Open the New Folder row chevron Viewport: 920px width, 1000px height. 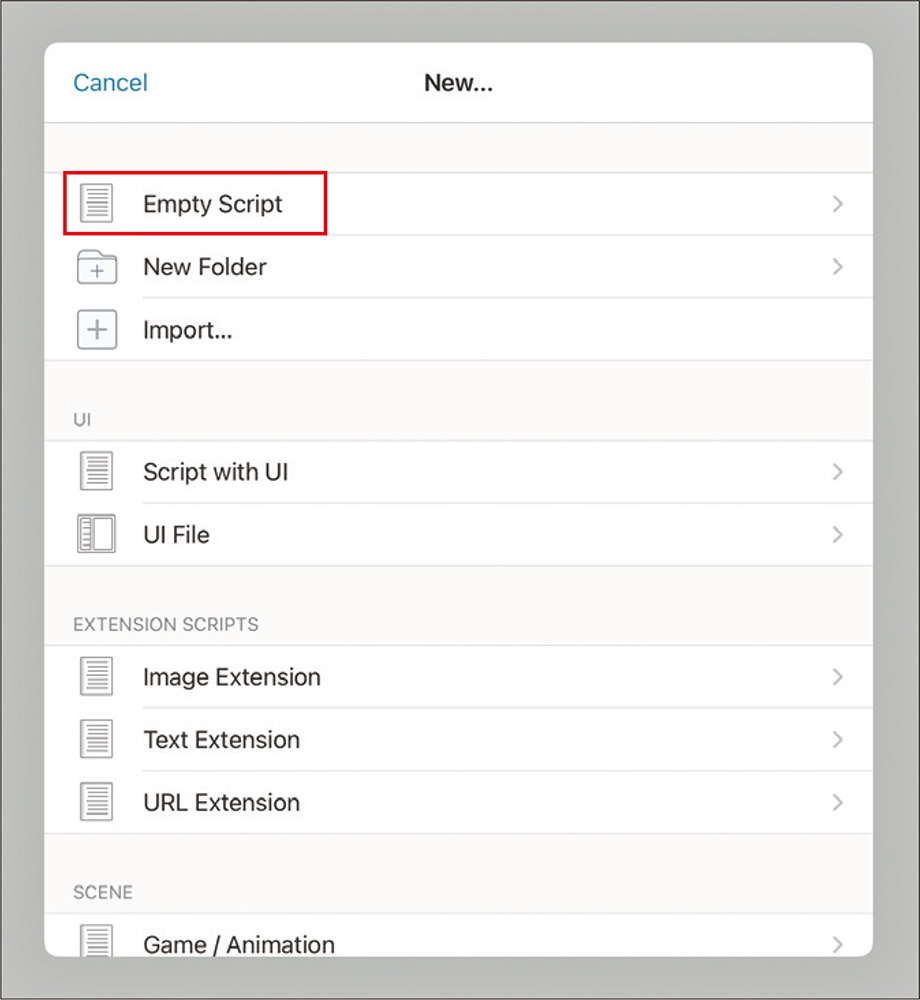pyautogui.click(x=838, y=267)
